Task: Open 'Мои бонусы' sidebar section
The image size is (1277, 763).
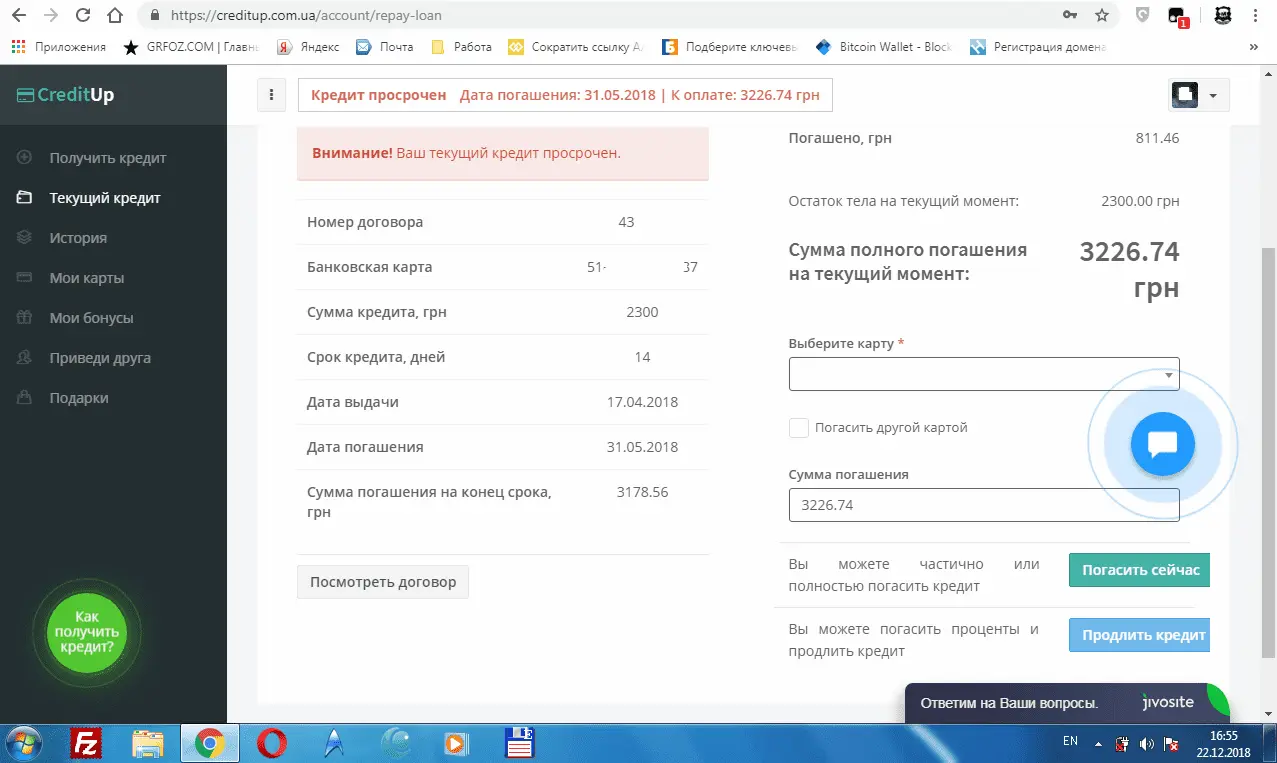Action: pos(91,318)
